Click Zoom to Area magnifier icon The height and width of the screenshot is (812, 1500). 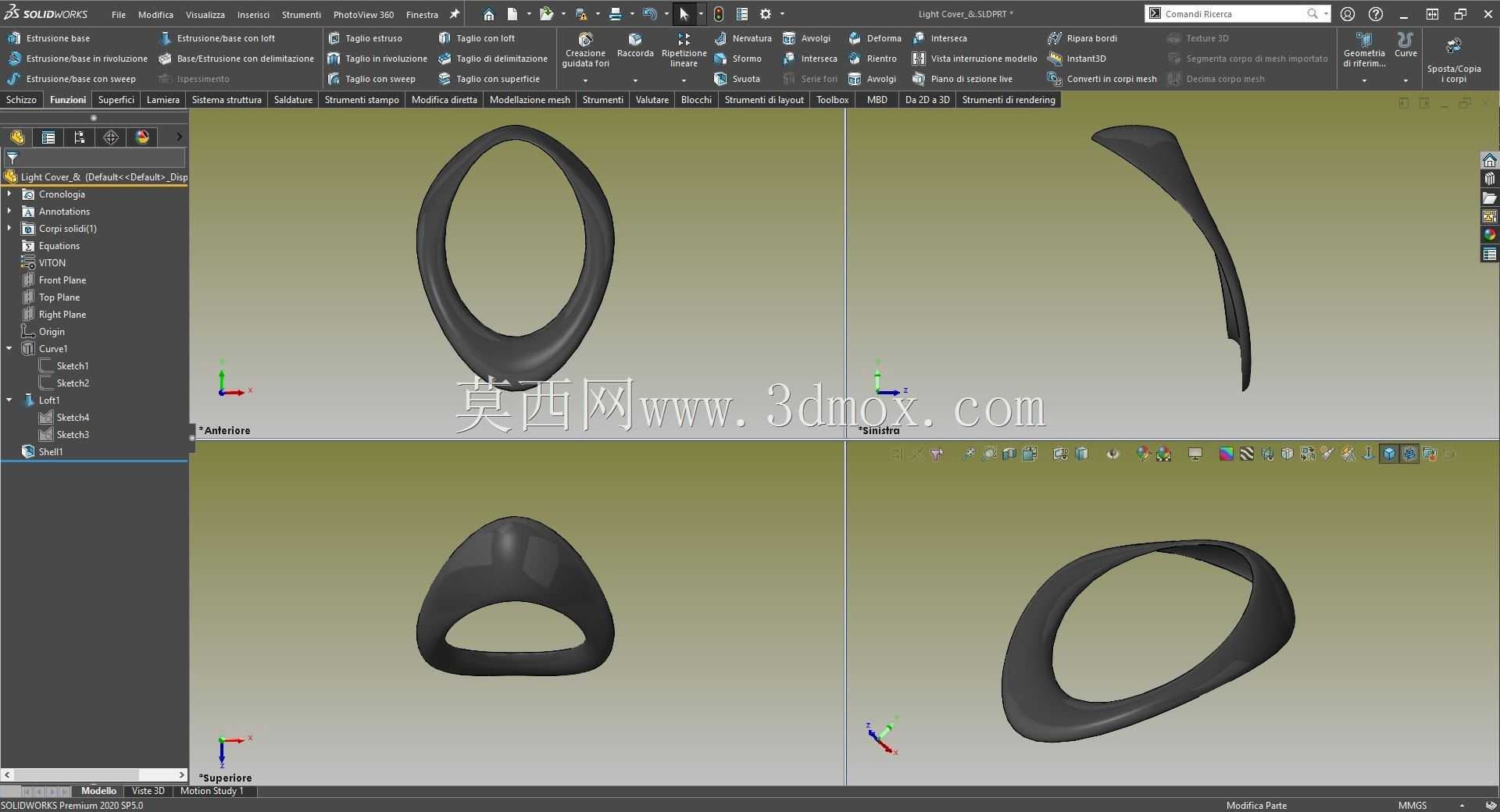(x=989, y=454)
